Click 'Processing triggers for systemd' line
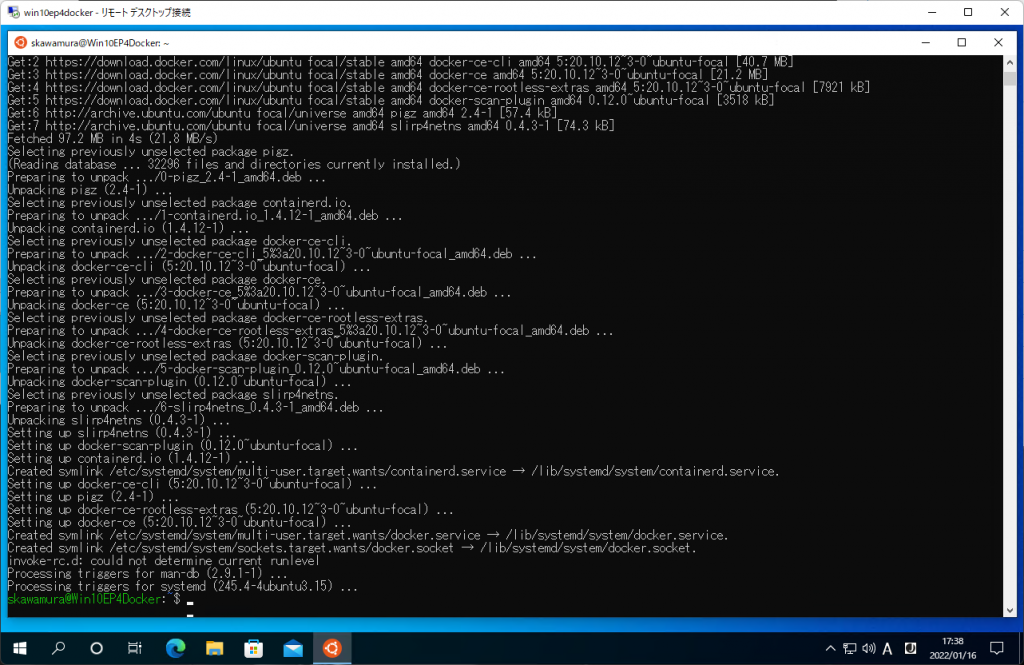Viewport: 1024px width, 665px height. [x=182, y=586]
